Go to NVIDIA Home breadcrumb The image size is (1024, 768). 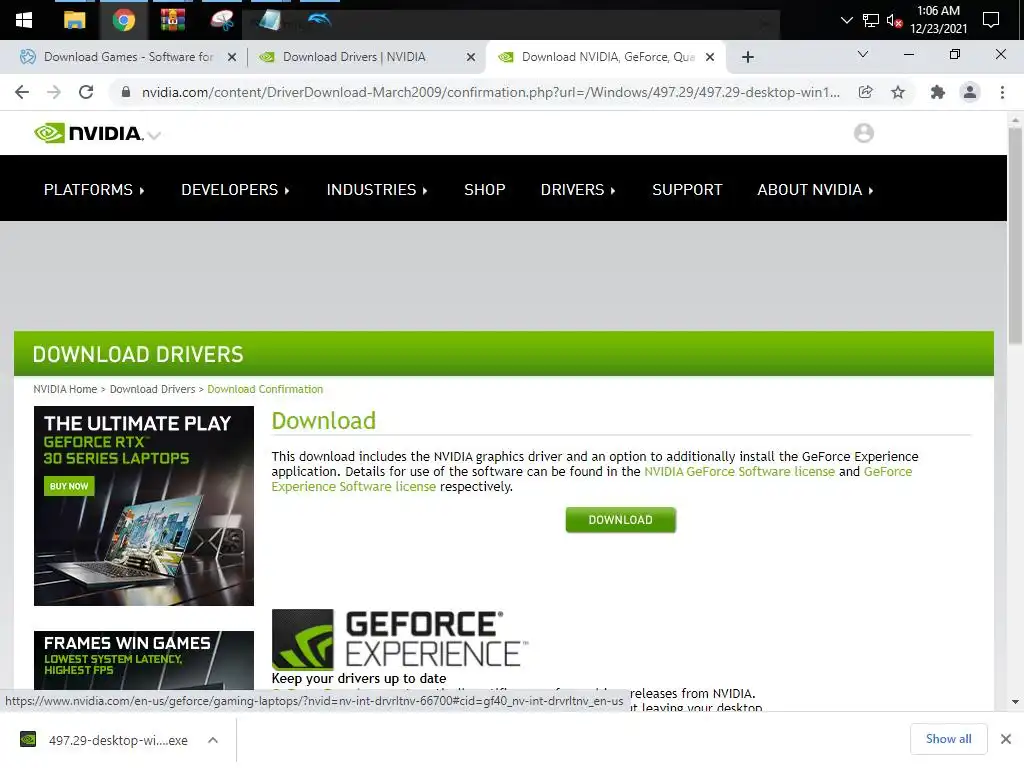[x=65, y=389]
